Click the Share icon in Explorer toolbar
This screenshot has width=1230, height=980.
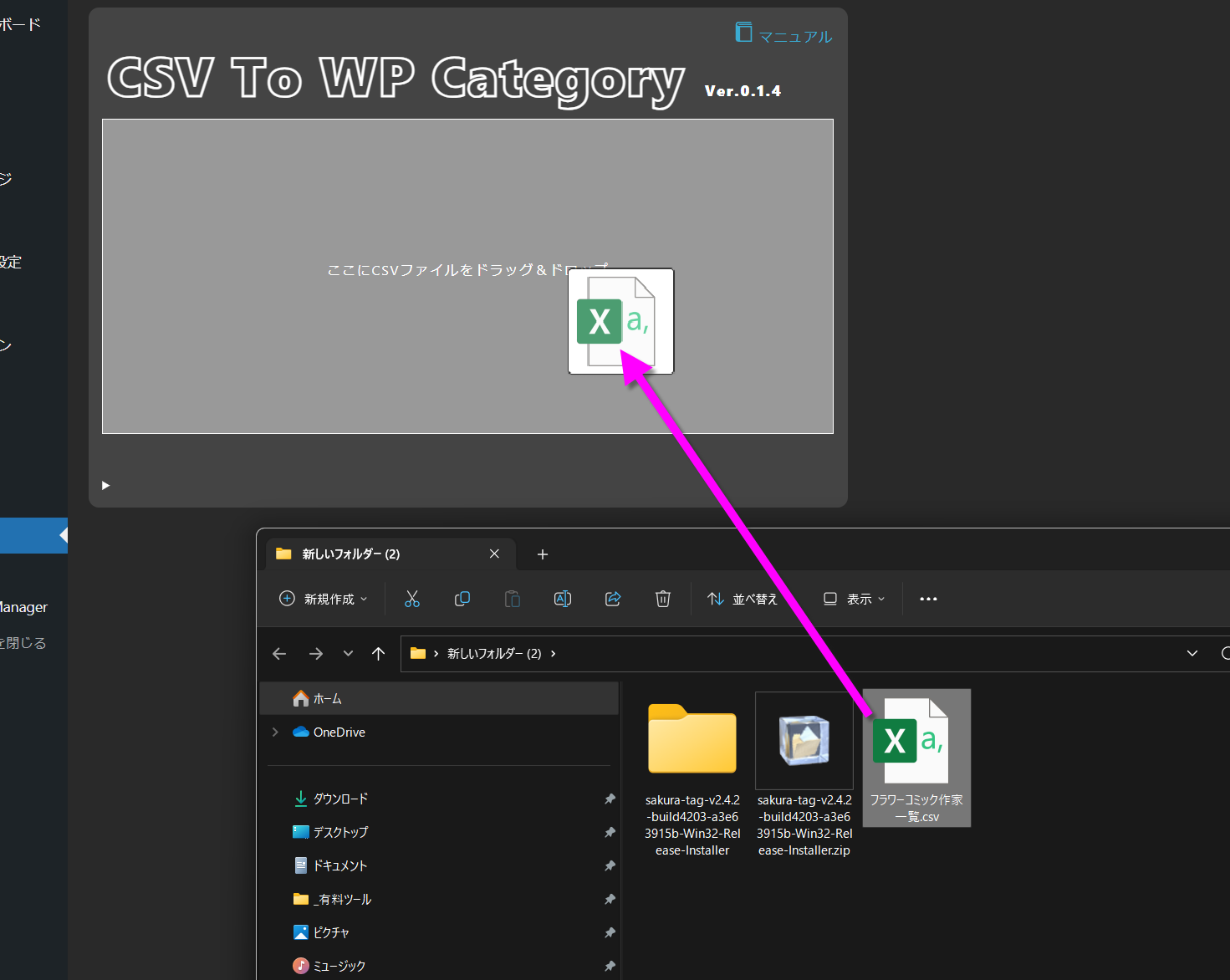(613, 599)
